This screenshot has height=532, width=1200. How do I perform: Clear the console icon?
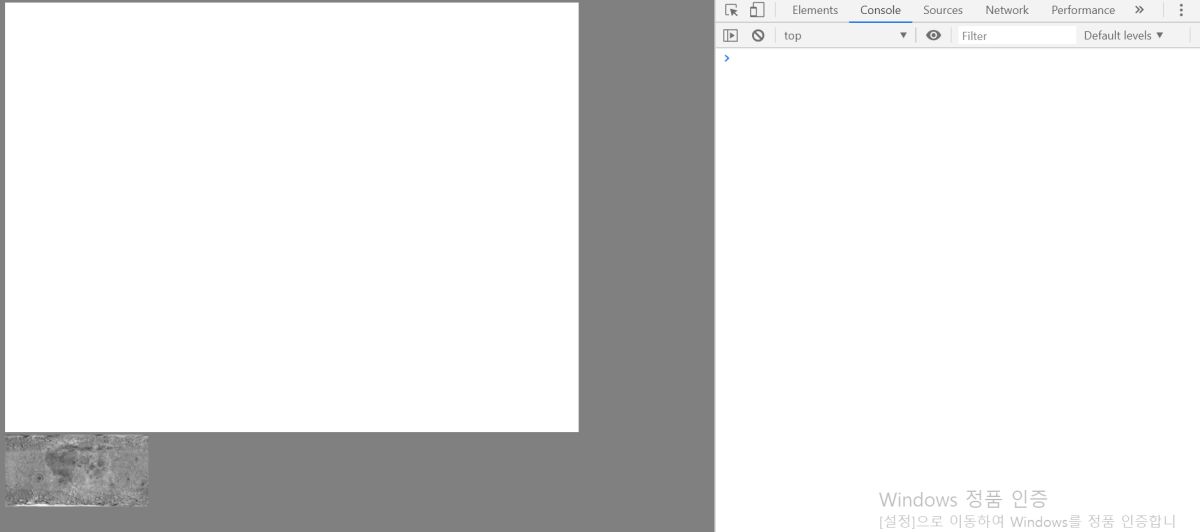tap(758, 35)
